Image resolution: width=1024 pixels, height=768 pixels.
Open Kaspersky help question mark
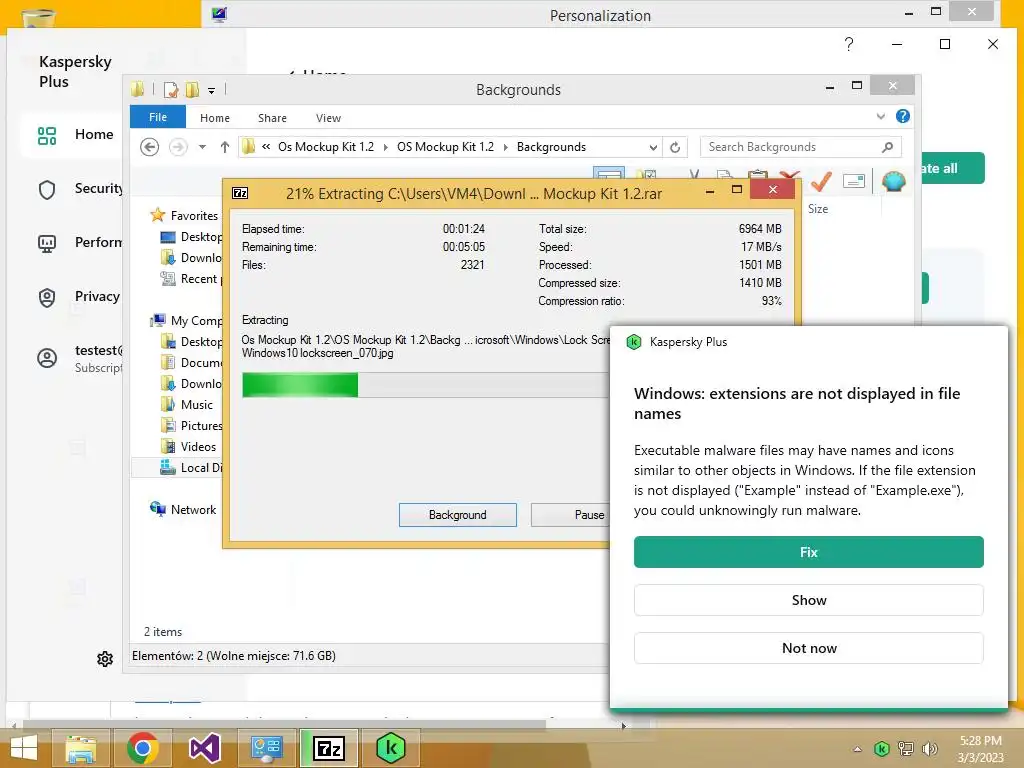coord(848,44)
